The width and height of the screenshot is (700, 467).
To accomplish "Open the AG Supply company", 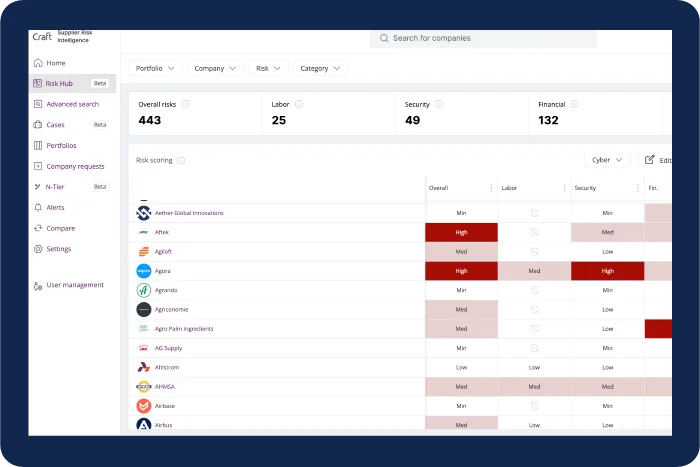I will pyautogui.click(x=168, y=348).
